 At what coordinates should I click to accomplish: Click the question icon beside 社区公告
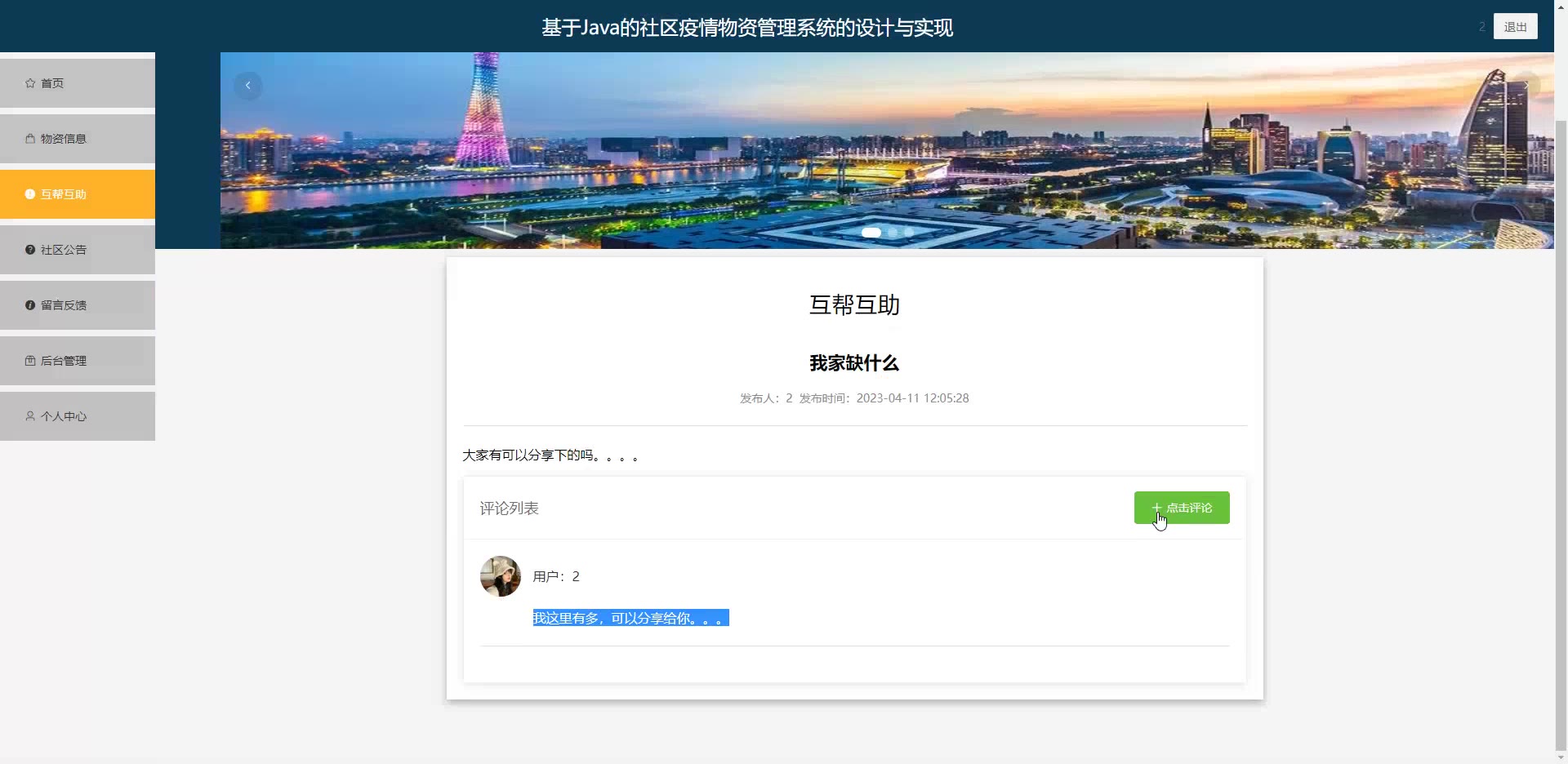click(30, 250)
